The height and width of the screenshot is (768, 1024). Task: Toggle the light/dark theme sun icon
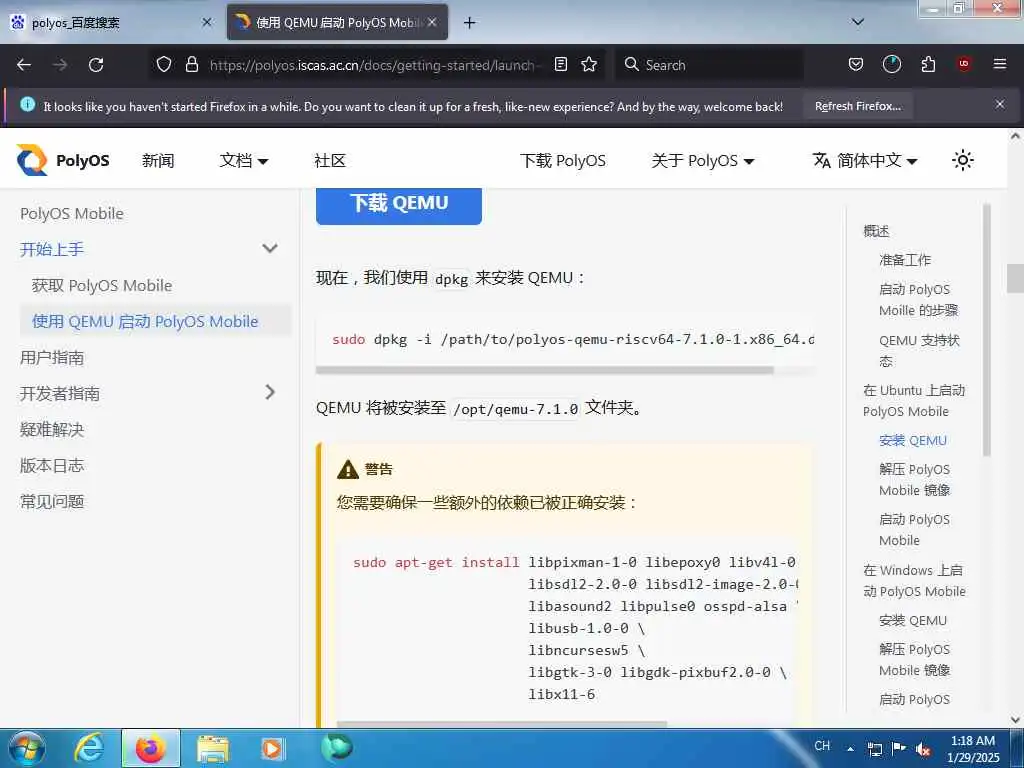click(963, 160)
